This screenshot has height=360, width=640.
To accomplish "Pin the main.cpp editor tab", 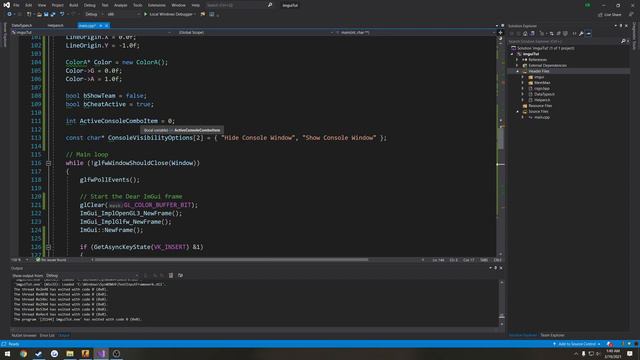I will pyautogui.click(x=101, y=26).
